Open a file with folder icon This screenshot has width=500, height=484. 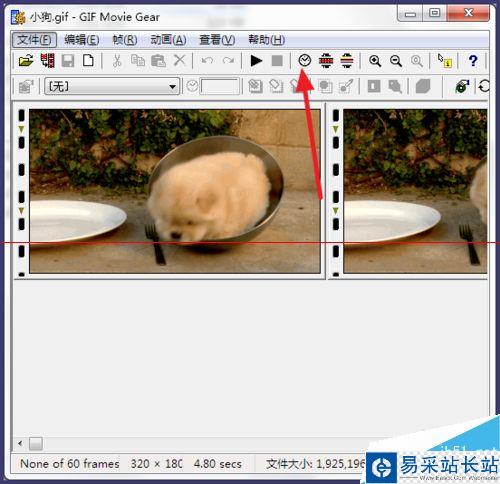point(26,61)
